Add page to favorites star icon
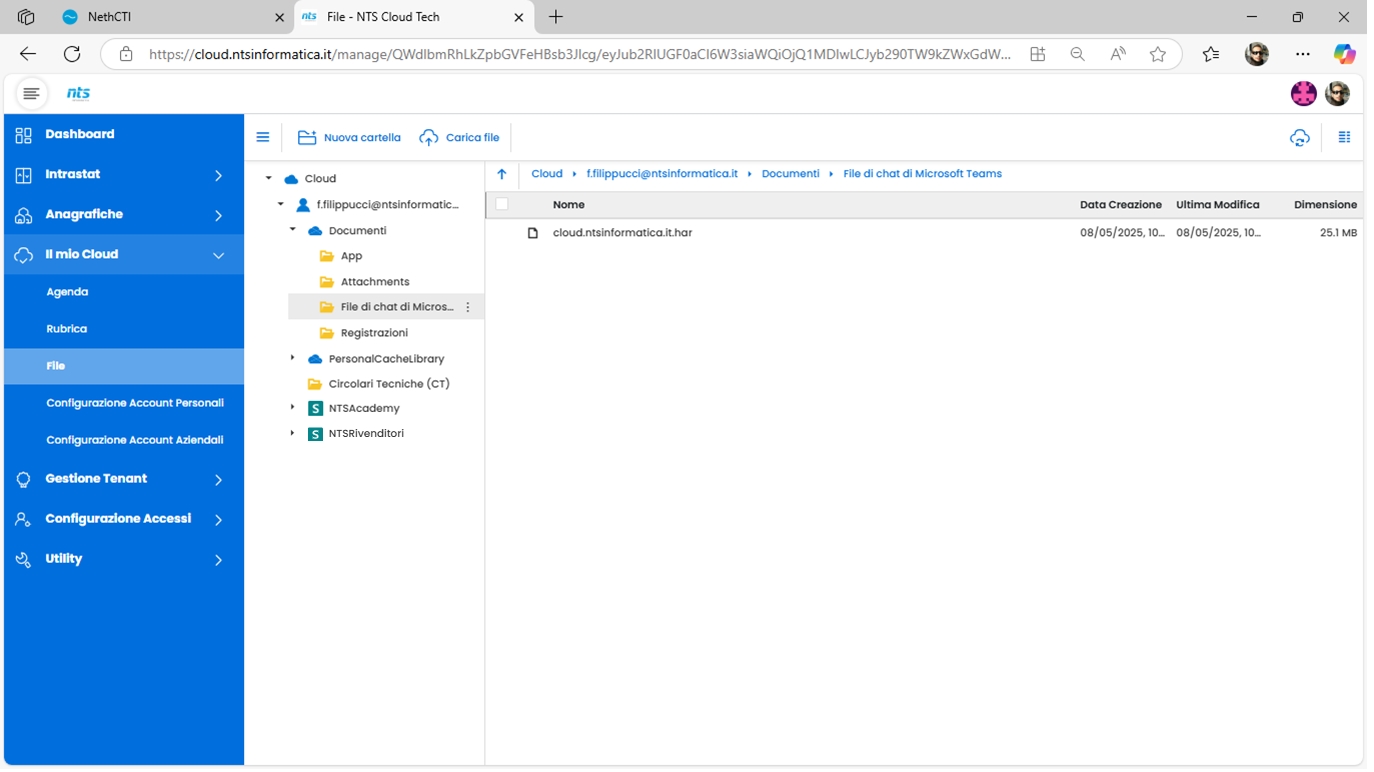The height and width of the screenshot is (772, 1374). pos(1158,54)
